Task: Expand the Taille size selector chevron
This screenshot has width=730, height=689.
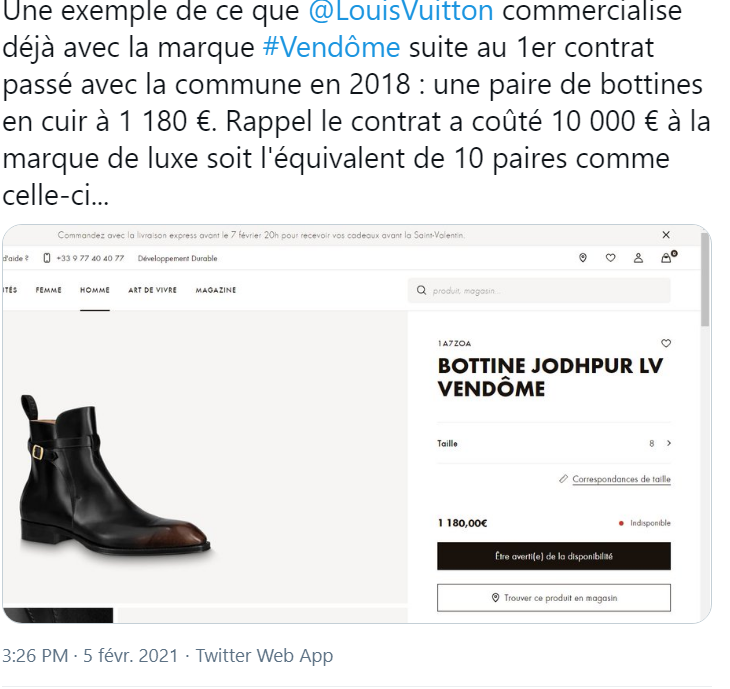Action: click(x=669, y=443)
